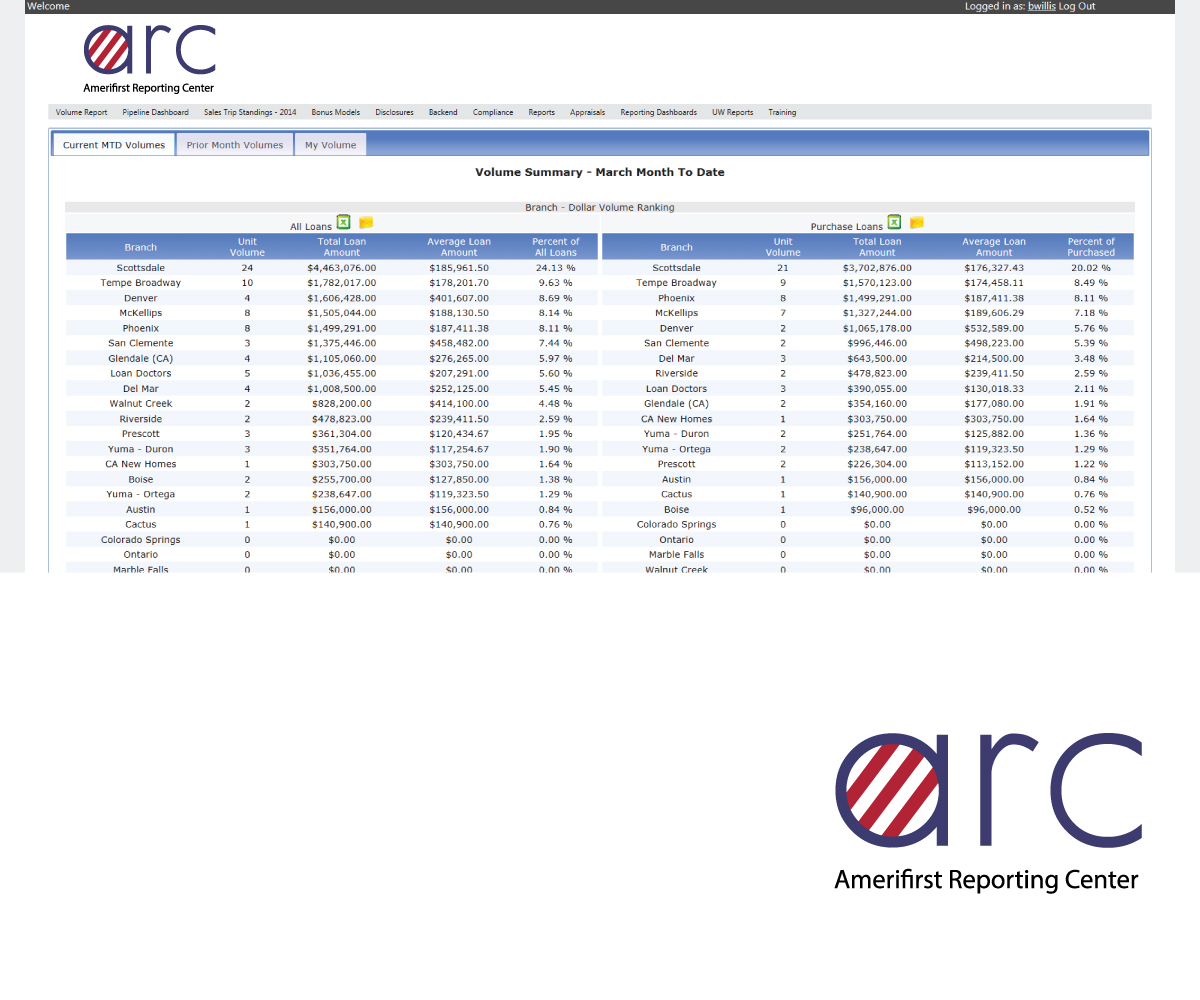Viewport: 1200px width, 1000px height.
Task: Open the My Volume tab
Action: [x=331, y=145]
